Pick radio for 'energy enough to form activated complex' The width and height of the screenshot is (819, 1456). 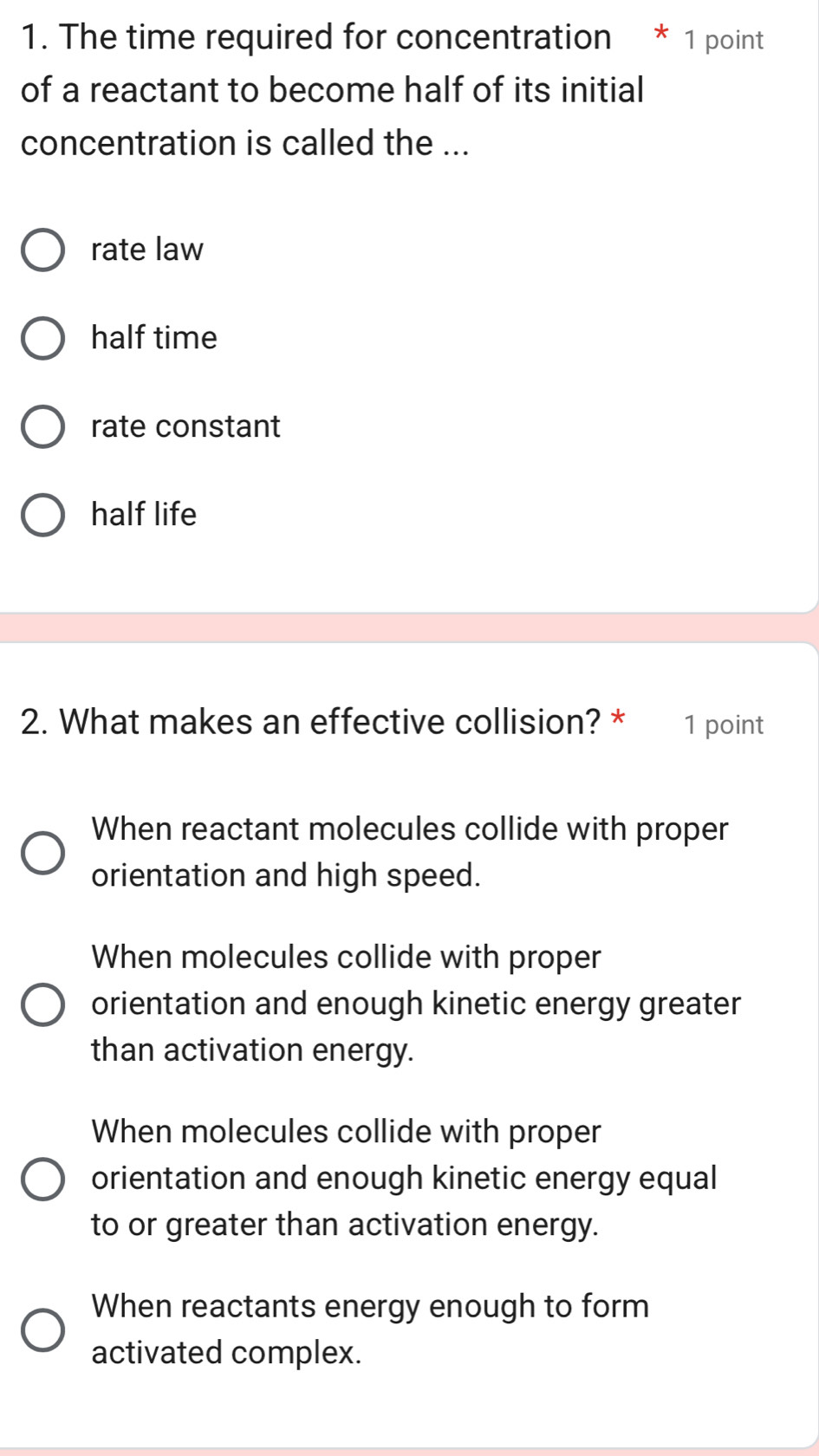coord(42,1330)
